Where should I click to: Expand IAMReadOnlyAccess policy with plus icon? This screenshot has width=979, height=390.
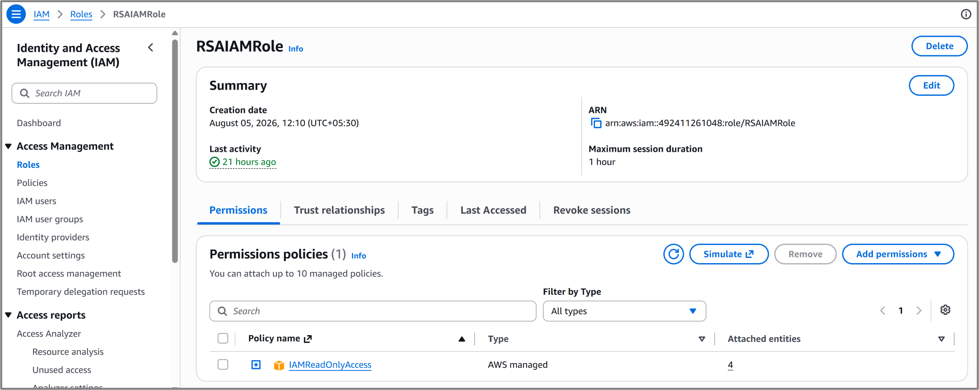[x=255, y=364]
